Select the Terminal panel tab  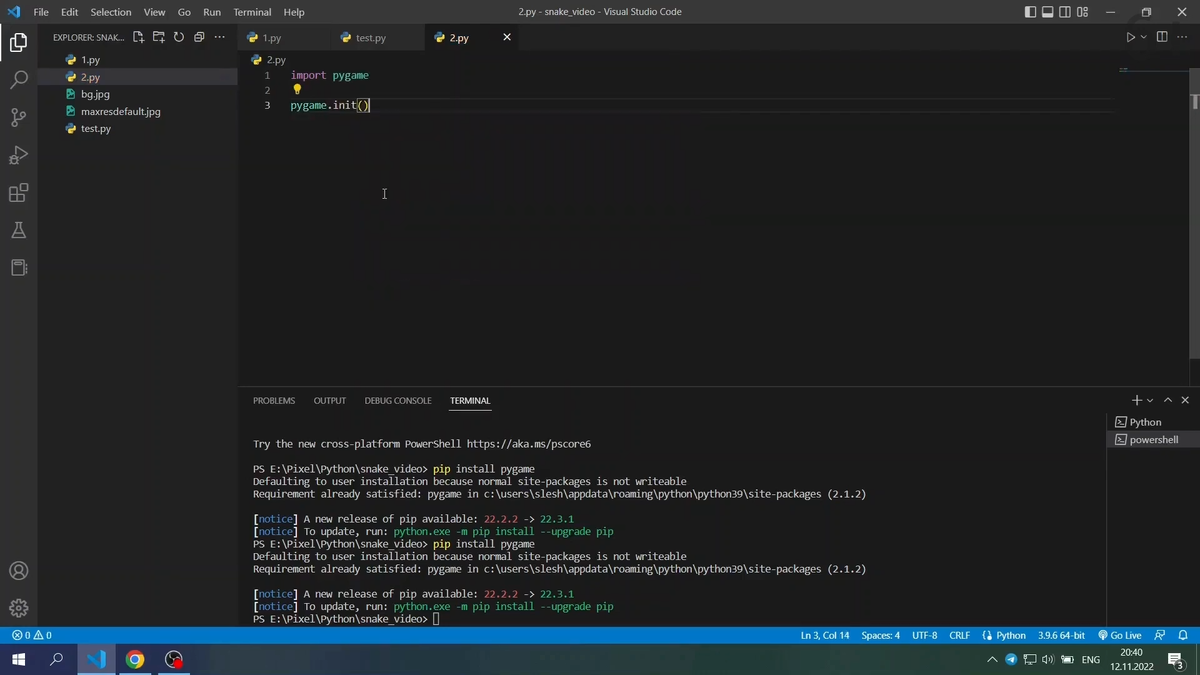point(470,400)
